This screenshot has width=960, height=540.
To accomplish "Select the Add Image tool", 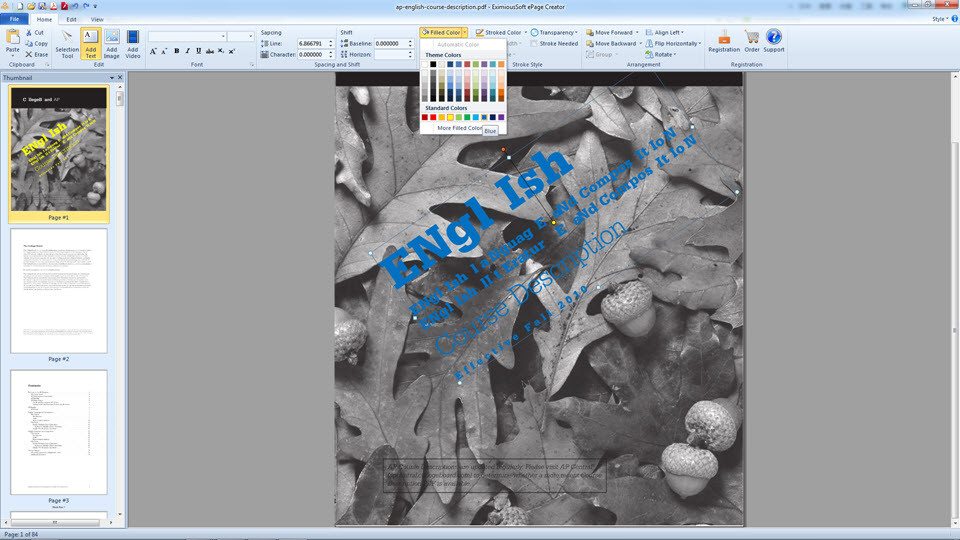I will point(111,43).
